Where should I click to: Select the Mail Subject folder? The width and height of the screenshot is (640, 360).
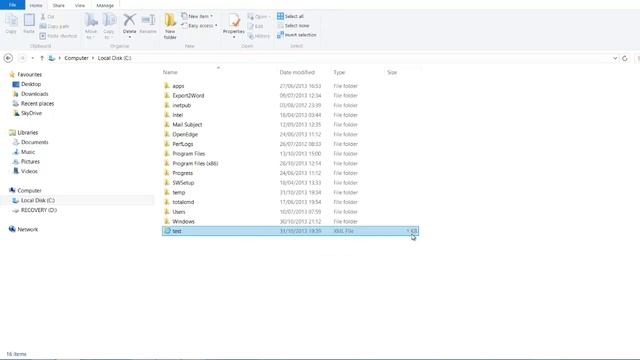click(x=290, y=124)
